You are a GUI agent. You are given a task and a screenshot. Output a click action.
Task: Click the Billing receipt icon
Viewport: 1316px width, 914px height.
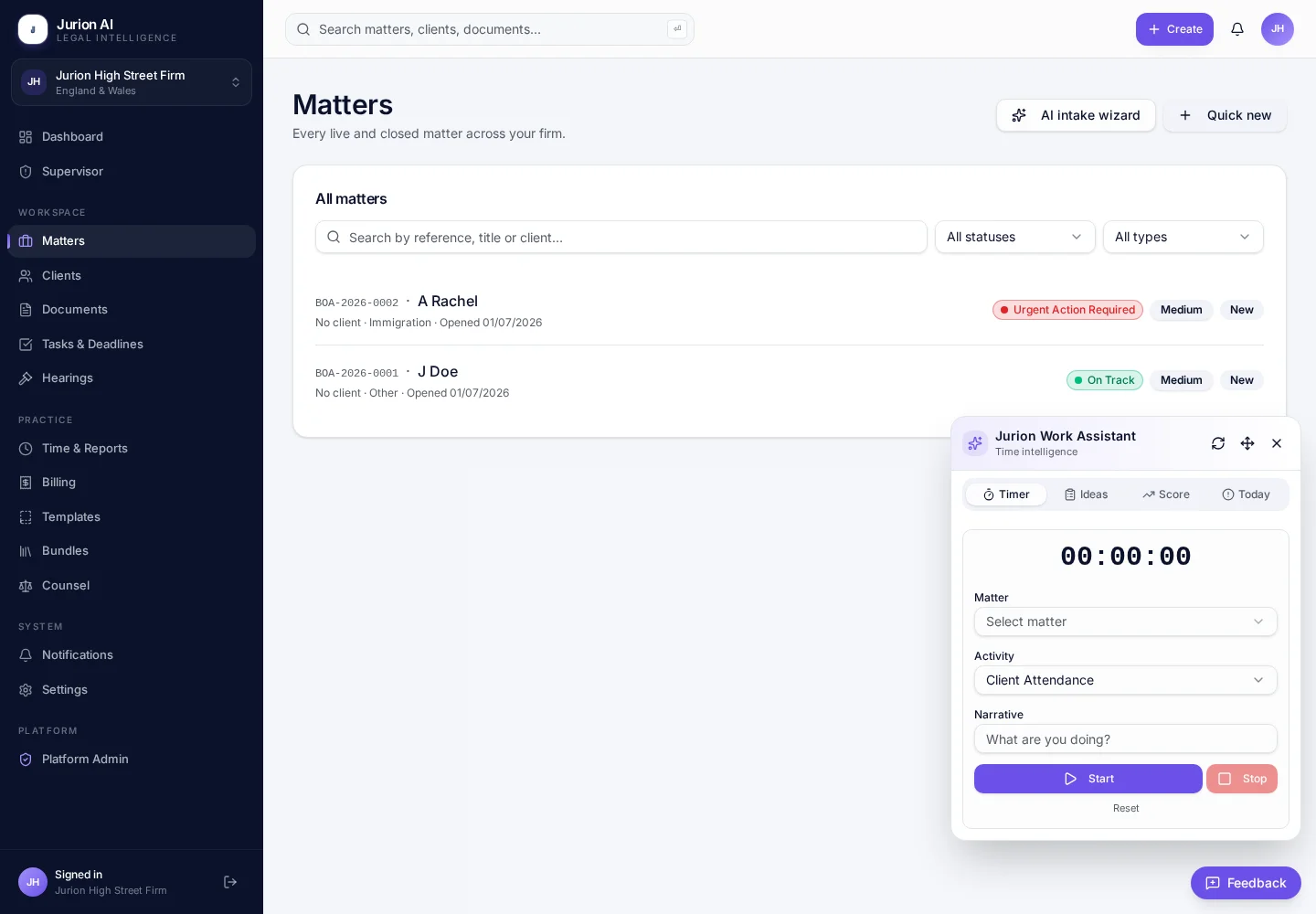coord(26,483)
